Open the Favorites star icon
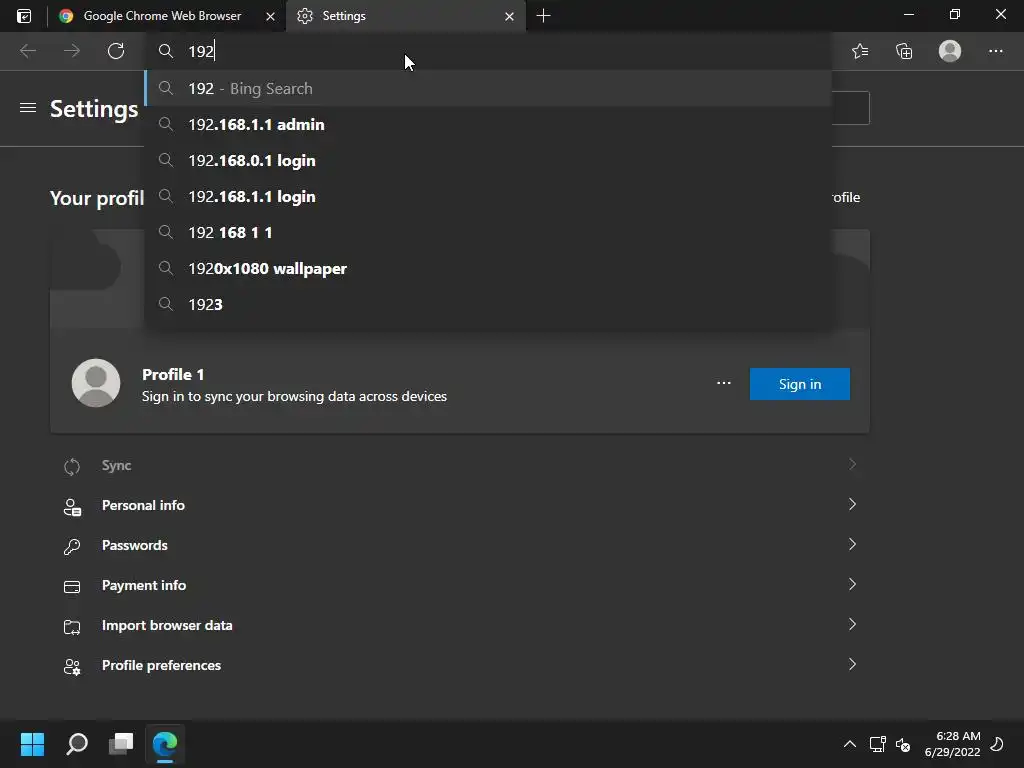Image resolution: width=1024 pixels, height=768 pixels. (x=860, y=51)
